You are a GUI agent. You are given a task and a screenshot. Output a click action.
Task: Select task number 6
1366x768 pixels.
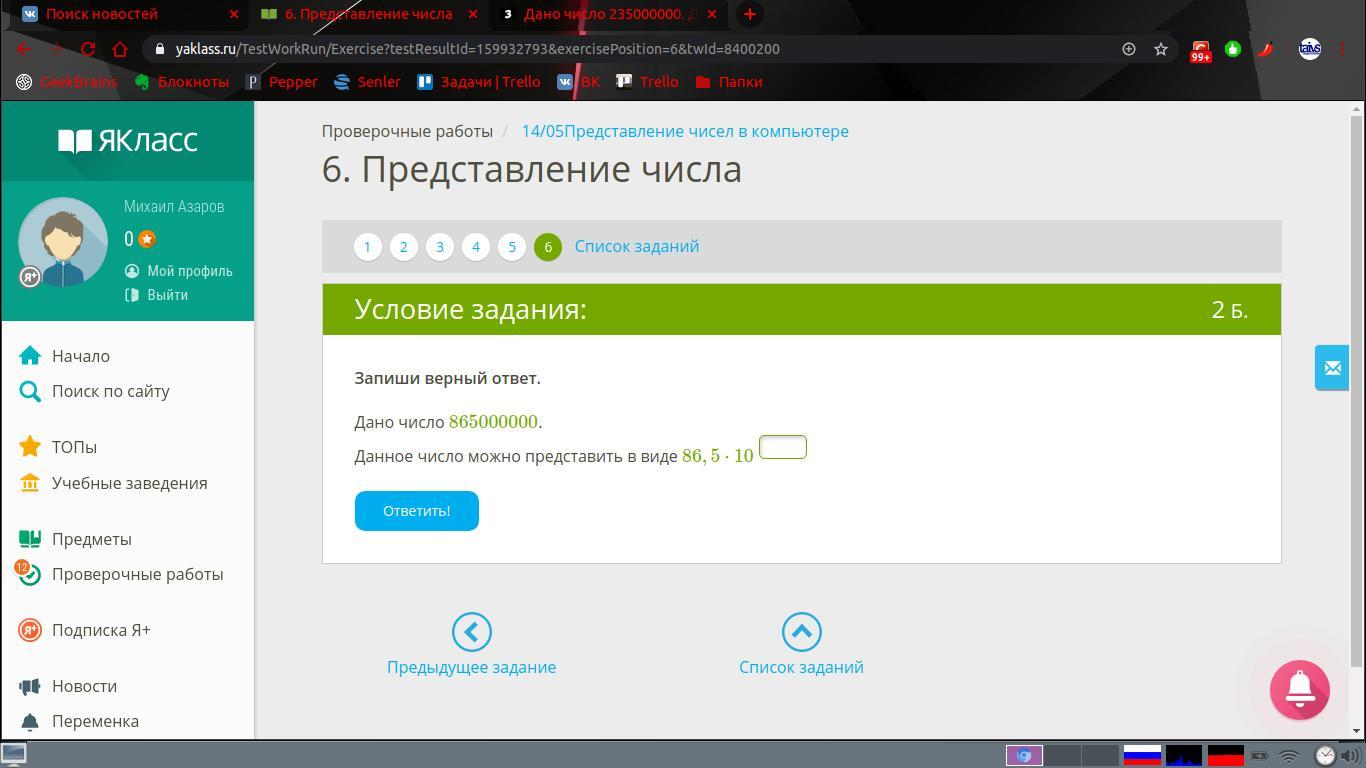coord(548,247)
